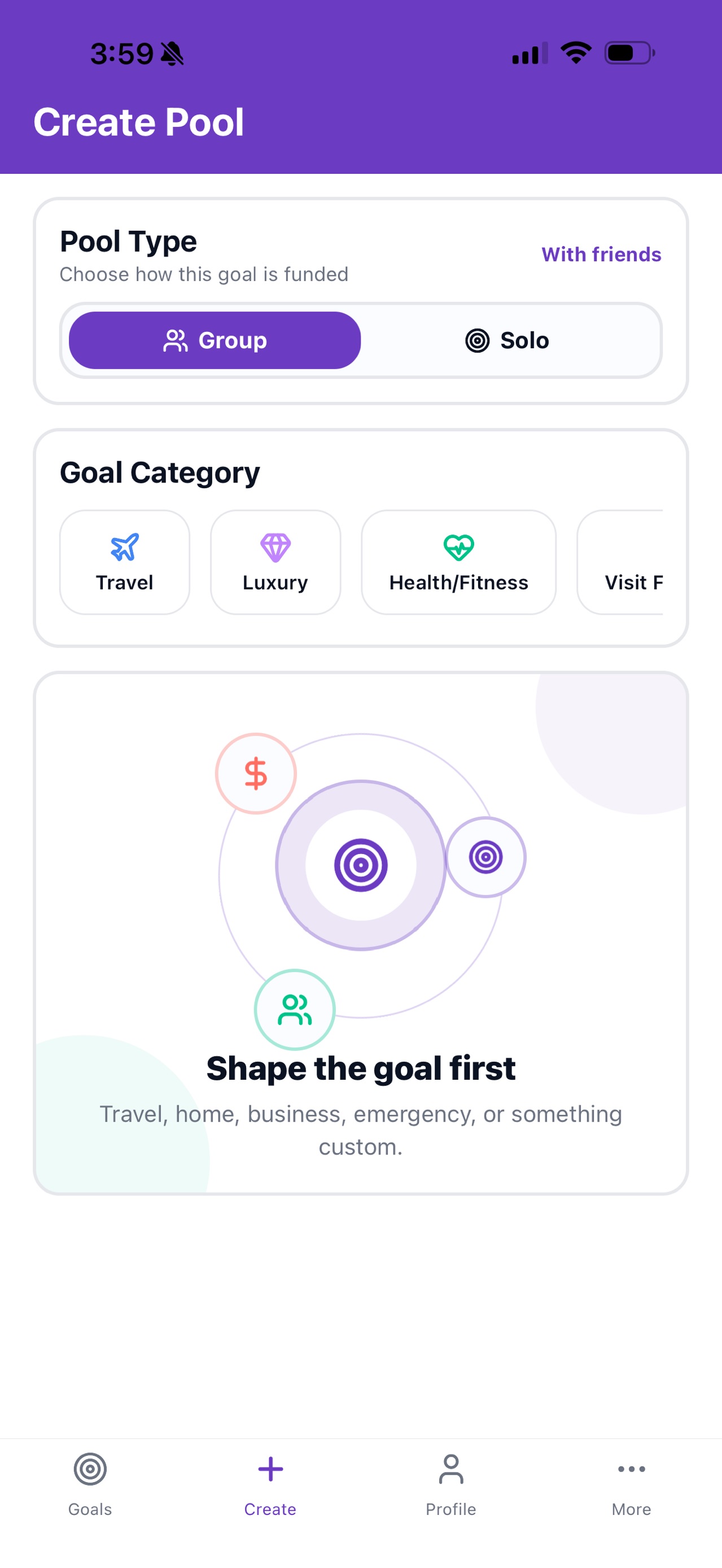Click the heart pulse icon

(x=458, y=546)
